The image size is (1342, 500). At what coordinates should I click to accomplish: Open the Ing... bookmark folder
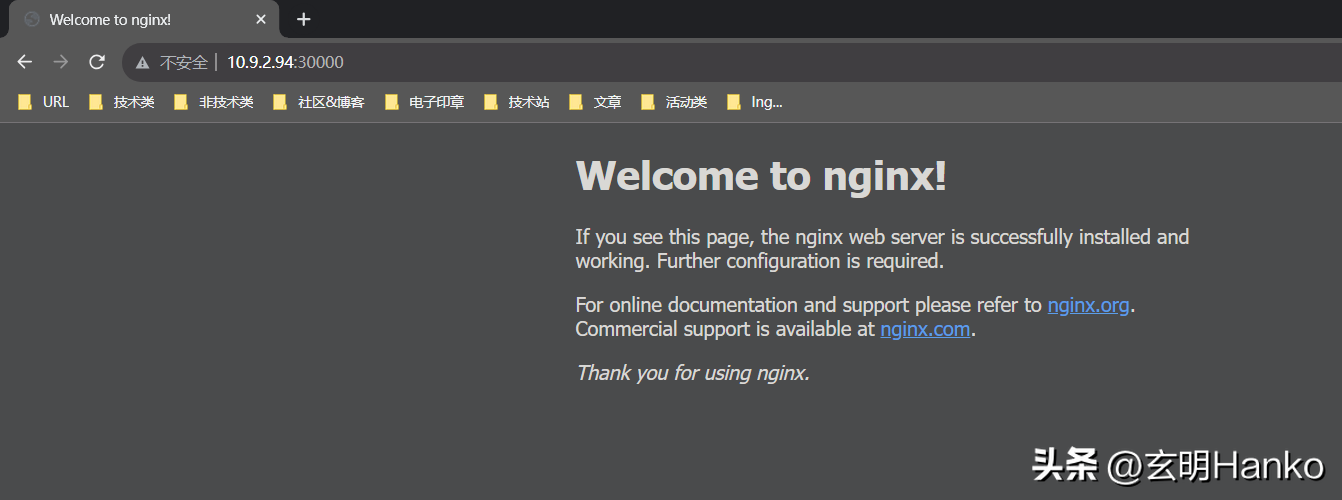pyautogui.click(x=755, y=102)
